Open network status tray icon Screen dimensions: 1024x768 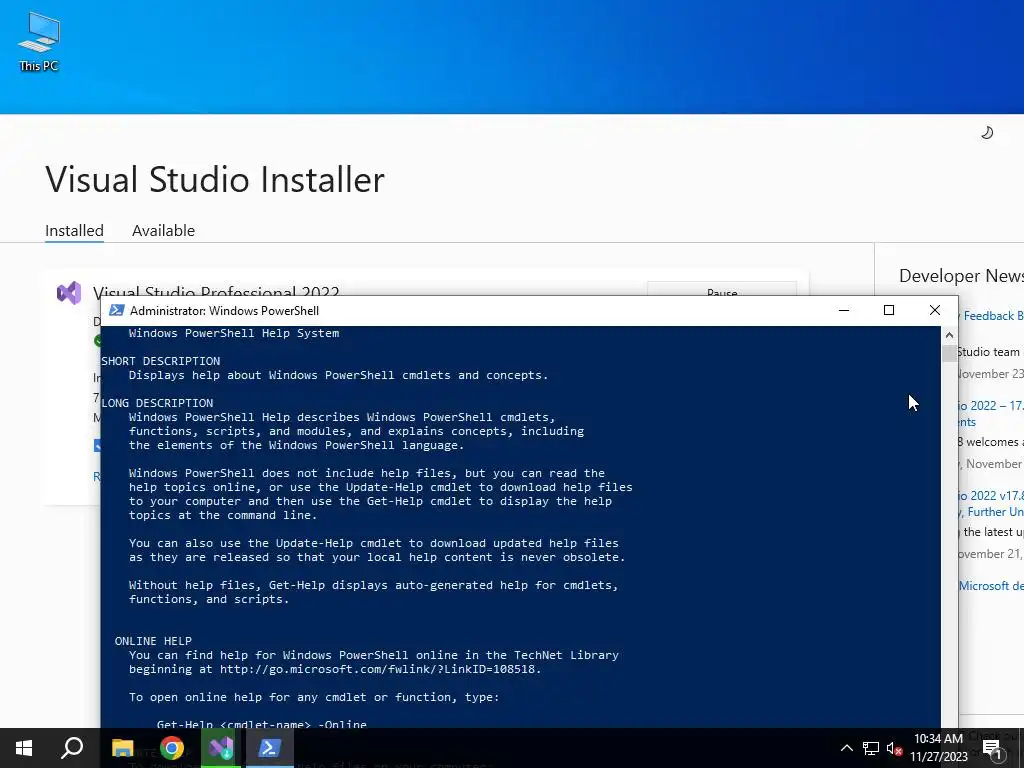pos(871,748)
